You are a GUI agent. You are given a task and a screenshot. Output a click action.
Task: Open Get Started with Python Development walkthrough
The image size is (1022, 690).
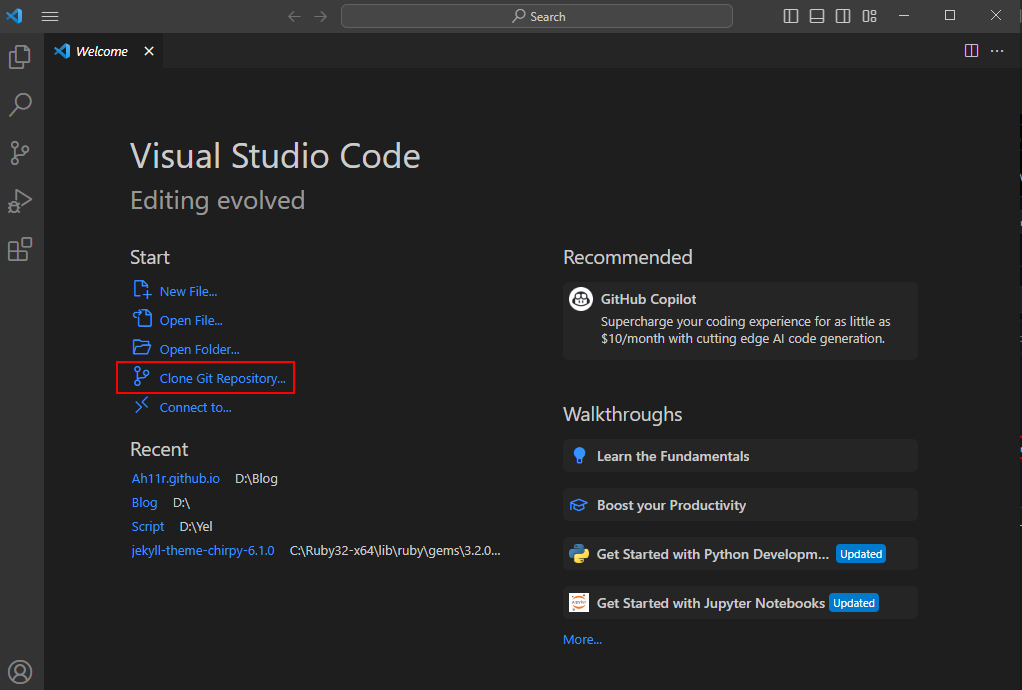[x=740, y=554]
